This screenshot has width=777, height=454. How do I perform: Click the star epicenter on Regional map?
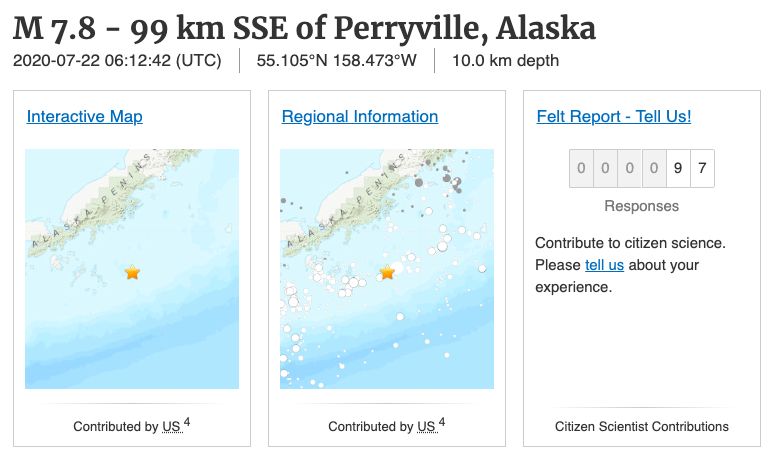point(387,272)
